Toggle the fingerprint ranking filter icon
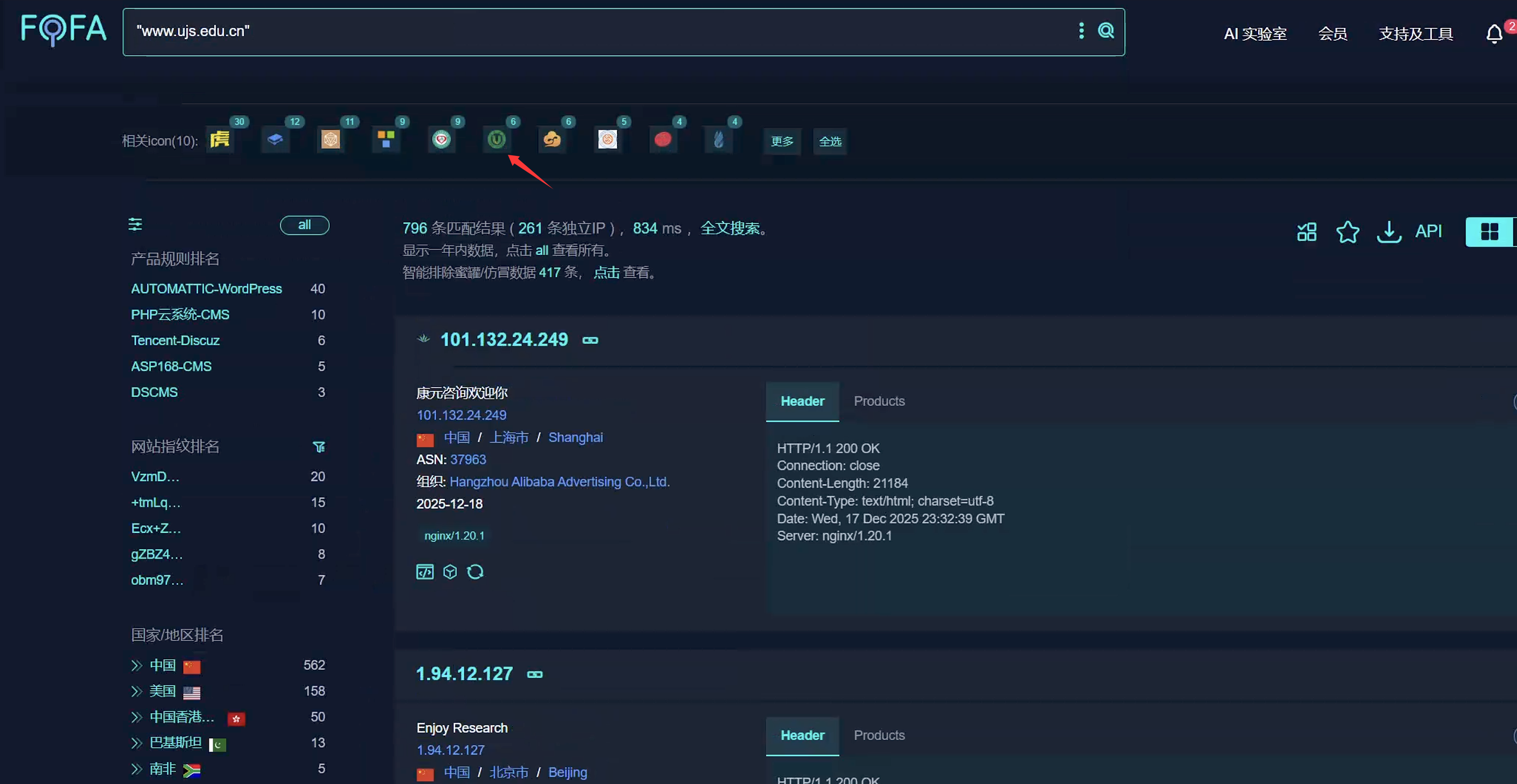This screenshot has width=1517, height=784. (x=319, y=447)
